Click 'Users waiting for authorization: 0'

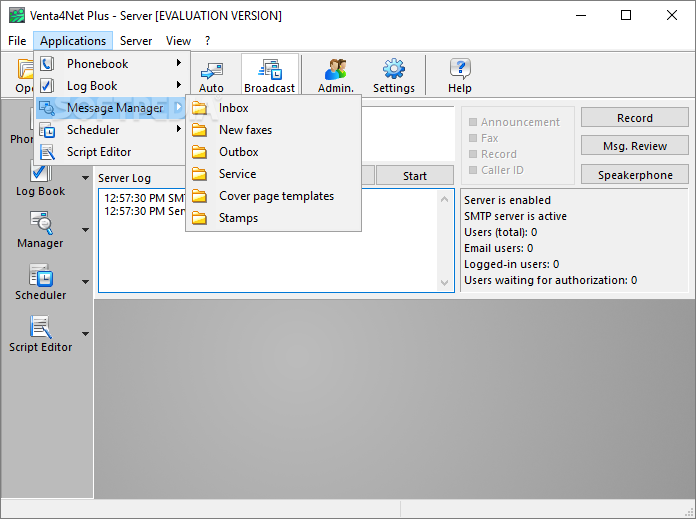[550, 280]
